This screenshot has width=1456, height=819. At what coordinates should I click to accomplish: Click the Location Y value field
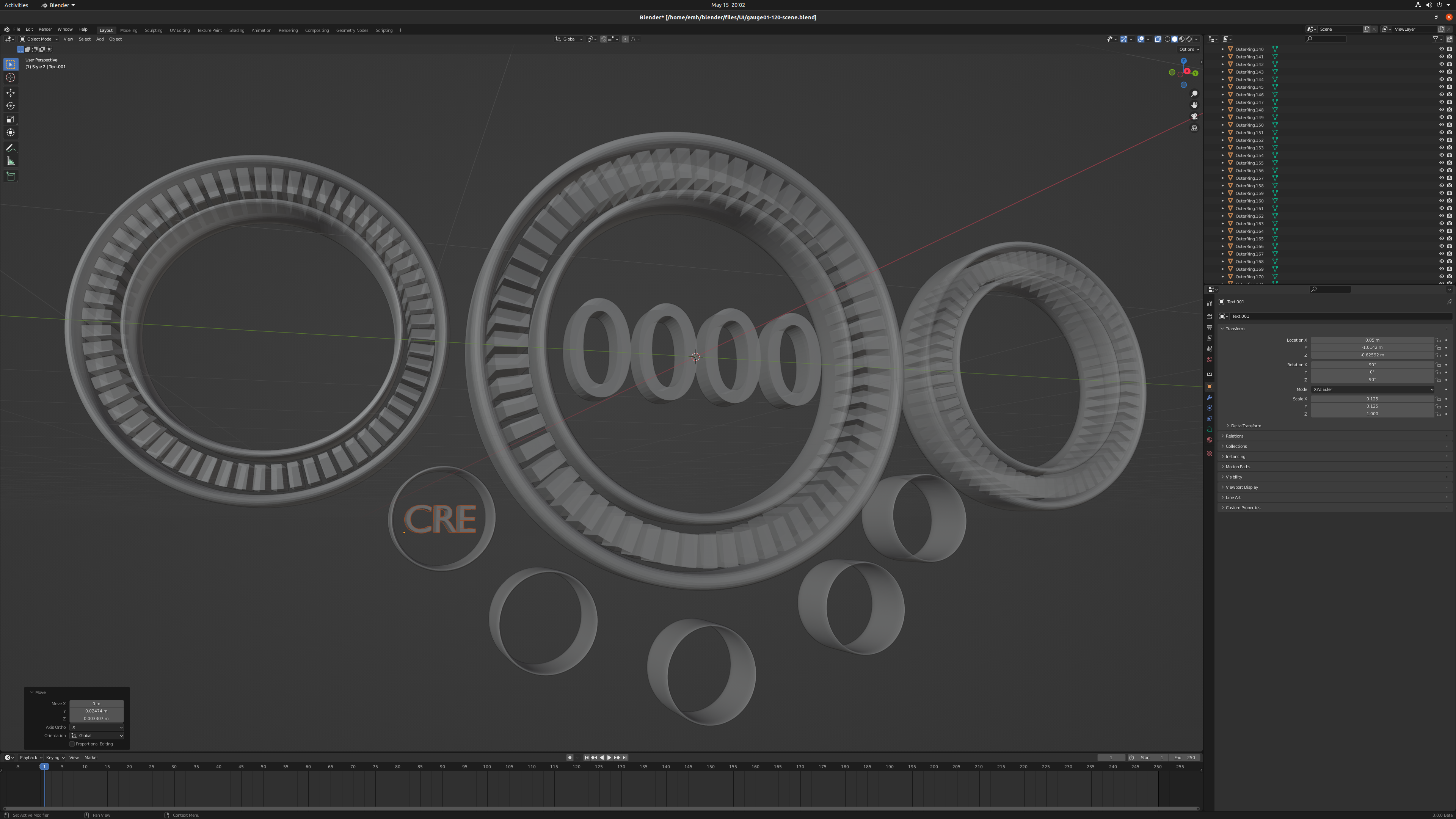pyautogui.click(x=1372, y=348)
